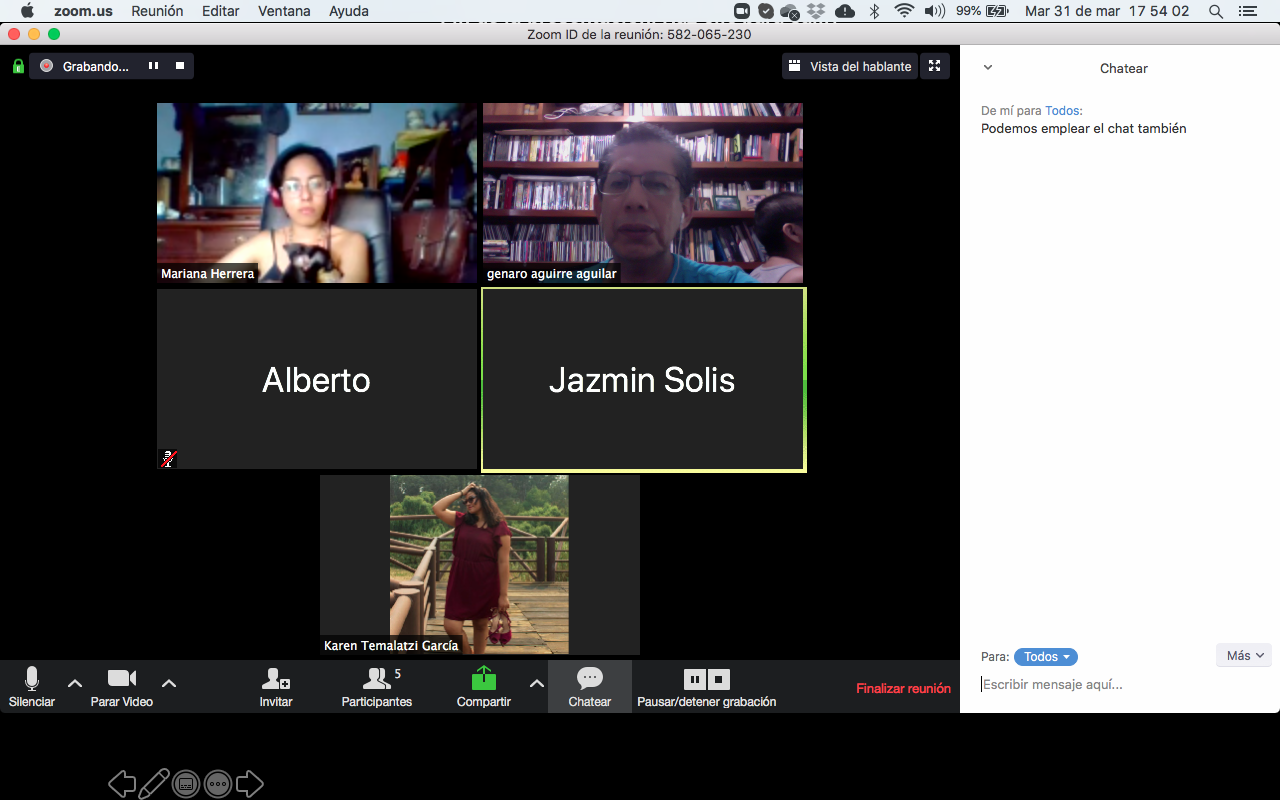Viewport: 1280px width, 800px height.
Task: Open the Participantes list
Action: coord(377,679)
